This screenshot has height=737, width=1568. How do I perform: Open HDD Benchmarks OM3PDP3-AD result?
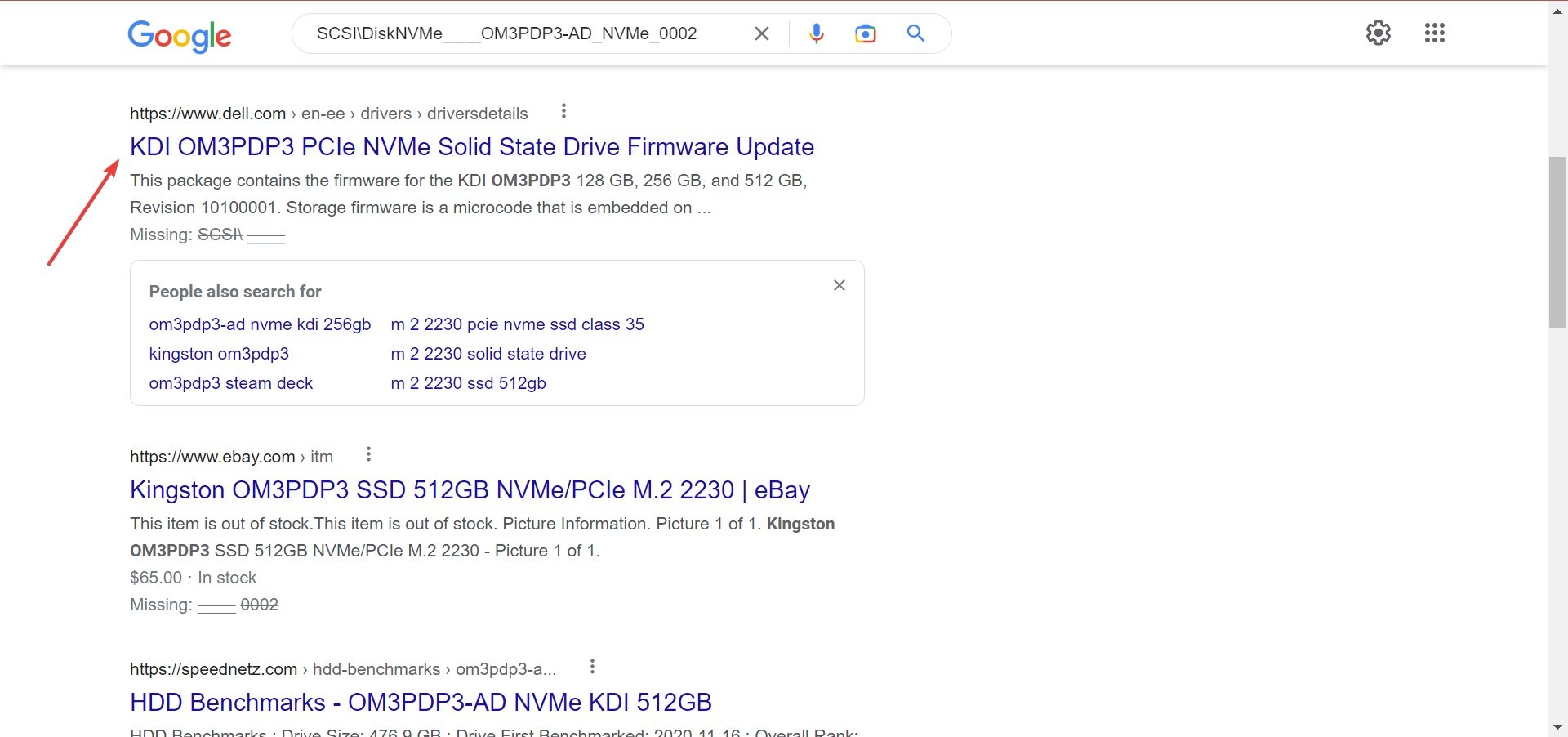point(421,703)
